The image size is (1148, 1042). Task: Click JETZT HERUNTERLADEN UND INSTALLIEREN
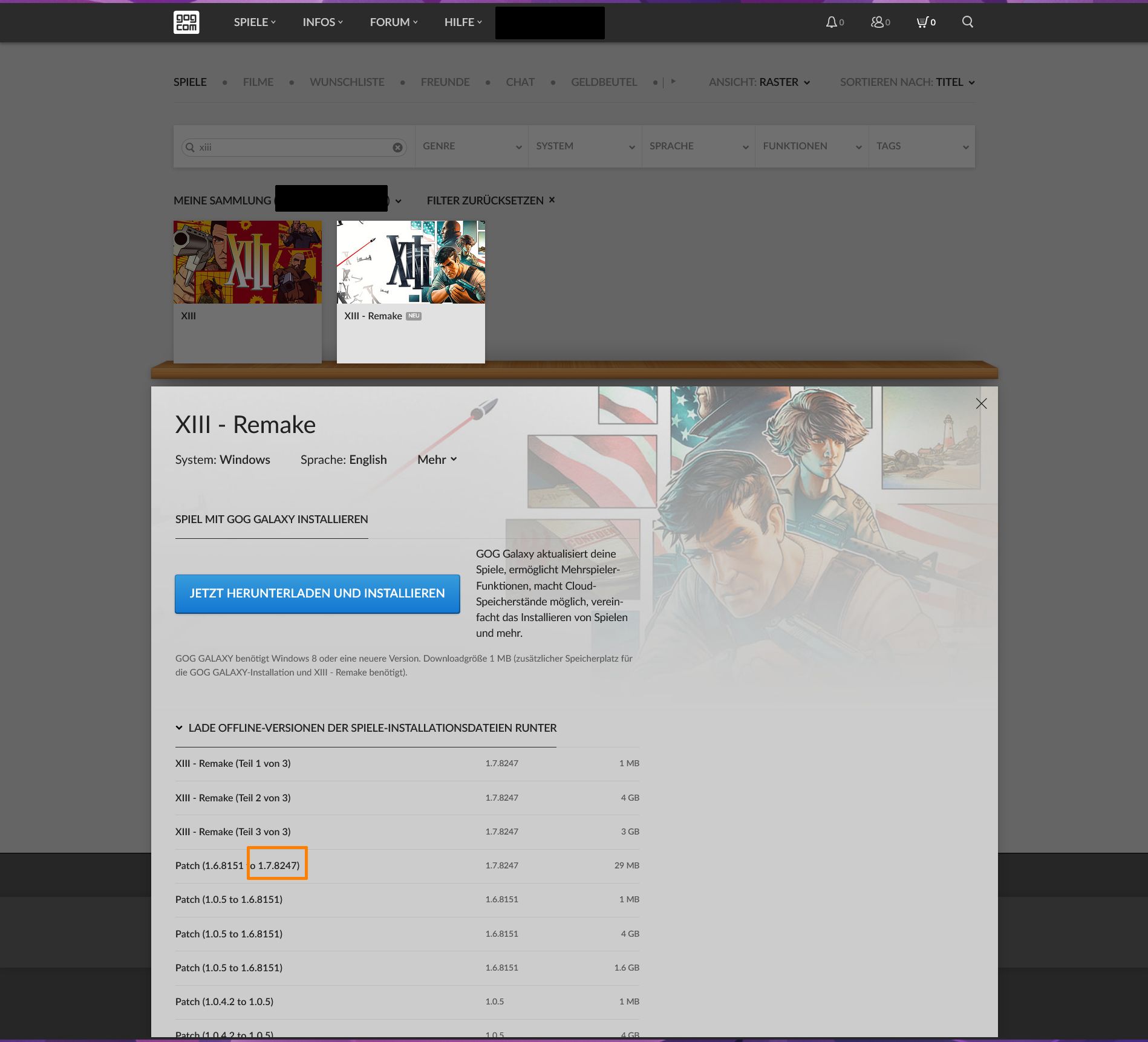pos(318,593)
